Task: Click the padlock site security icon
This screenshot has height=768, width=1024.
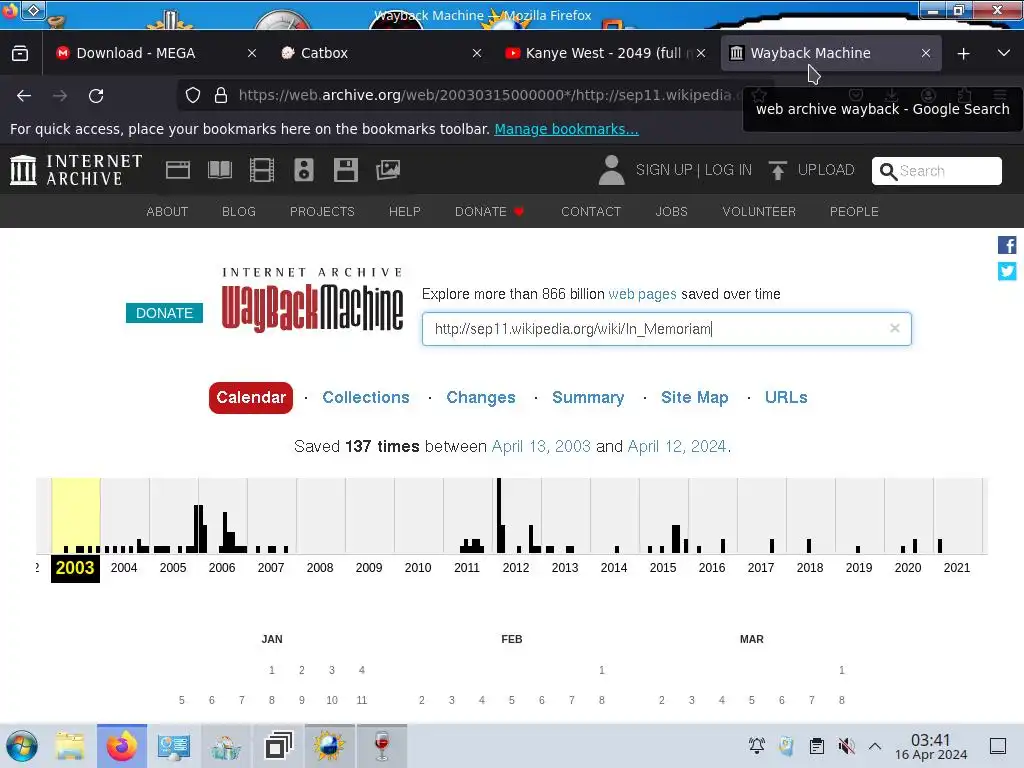Action: 221,95
